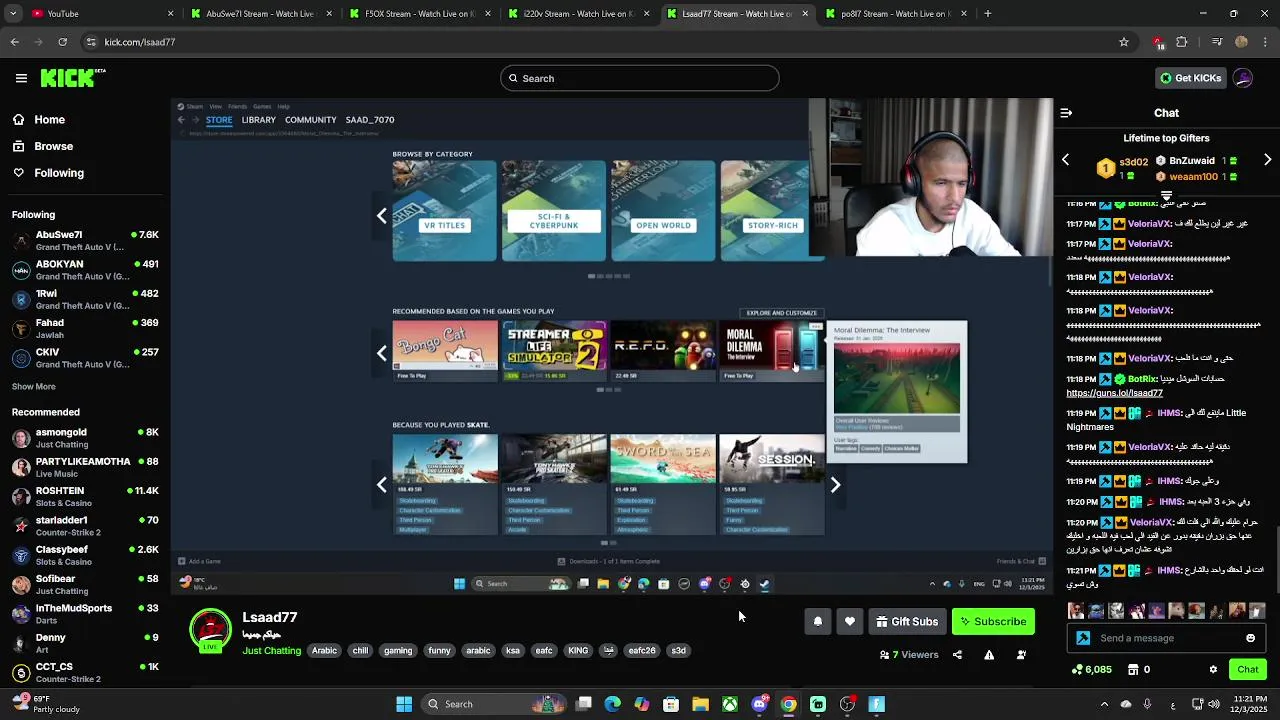The height and width of the screenshot is (720, 1280).
Task: Open the Just Chatting category link
Action: [272, 651]
